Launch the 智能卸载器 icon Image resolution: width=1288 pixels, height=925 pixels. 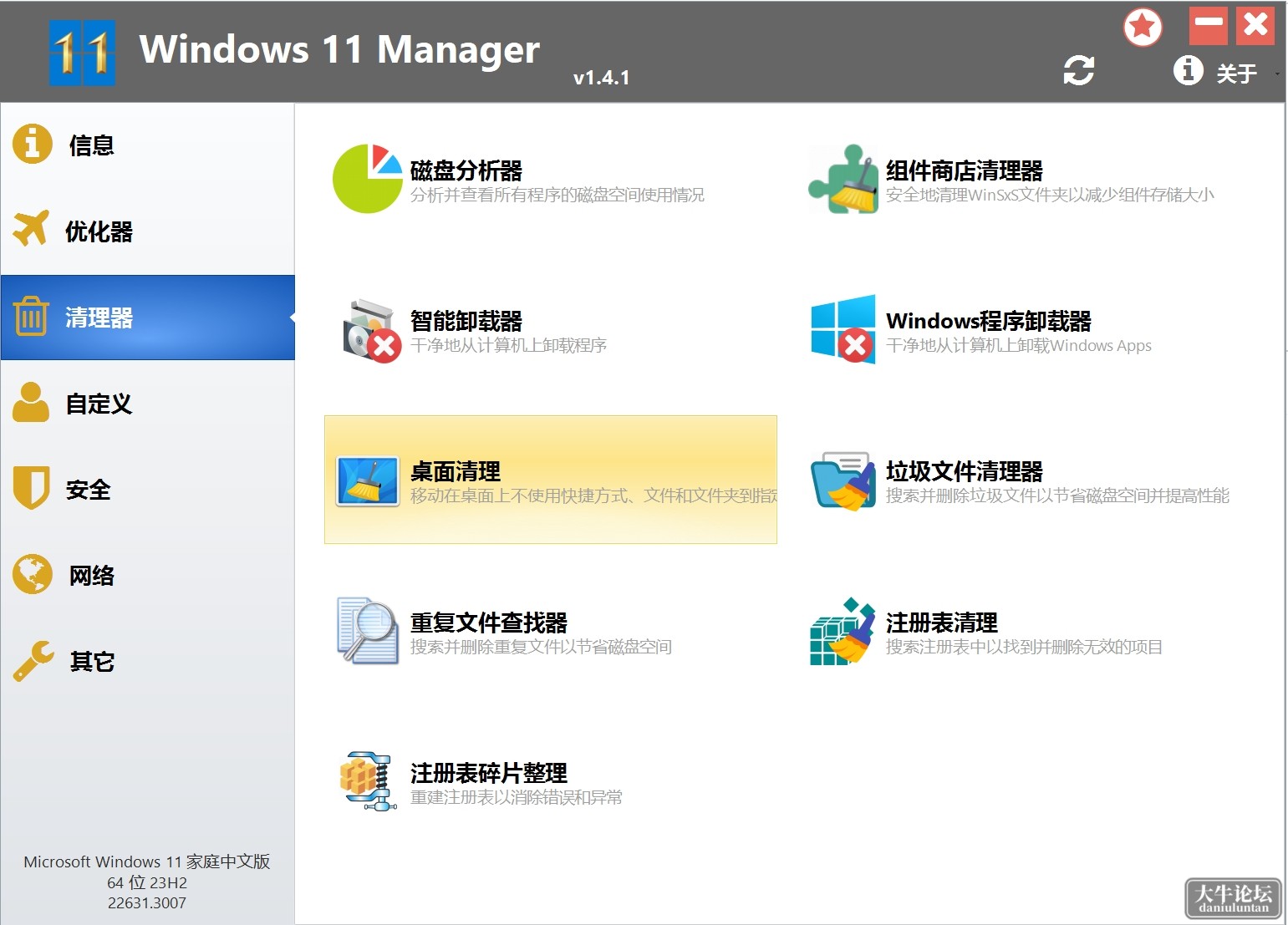tap(372, 329)
